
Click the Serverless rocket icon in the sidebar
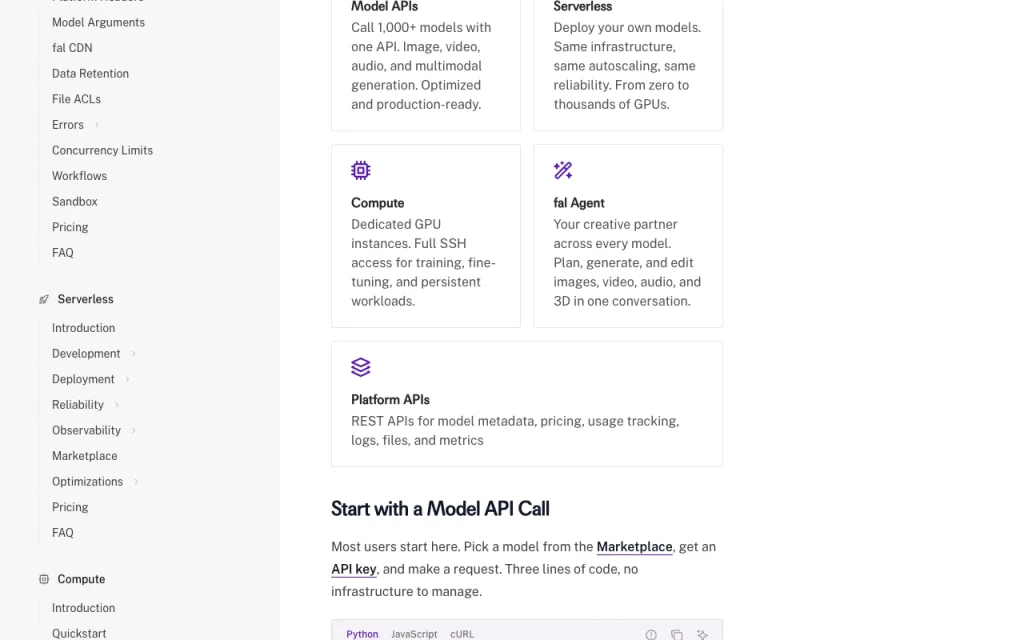[44, 299]
